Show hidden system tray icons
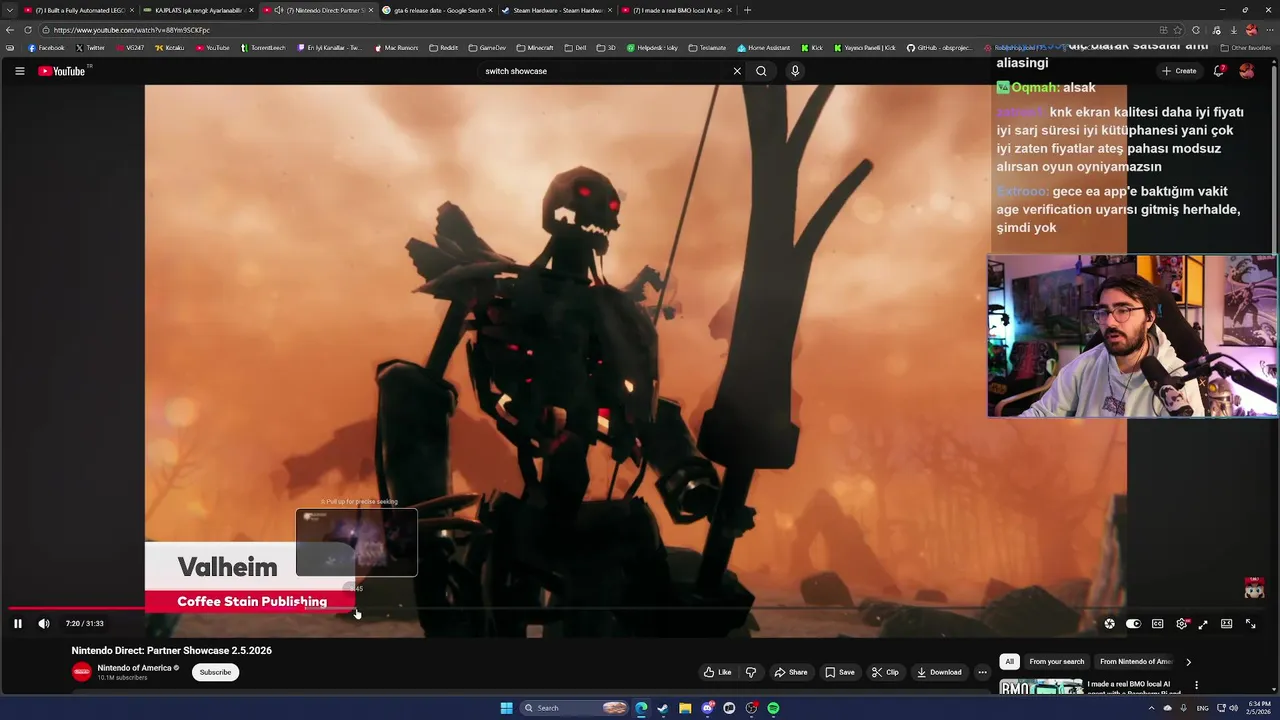The height and width of the screenshot is (720, 1280). pyautogui.click(x=1151, y=708)
